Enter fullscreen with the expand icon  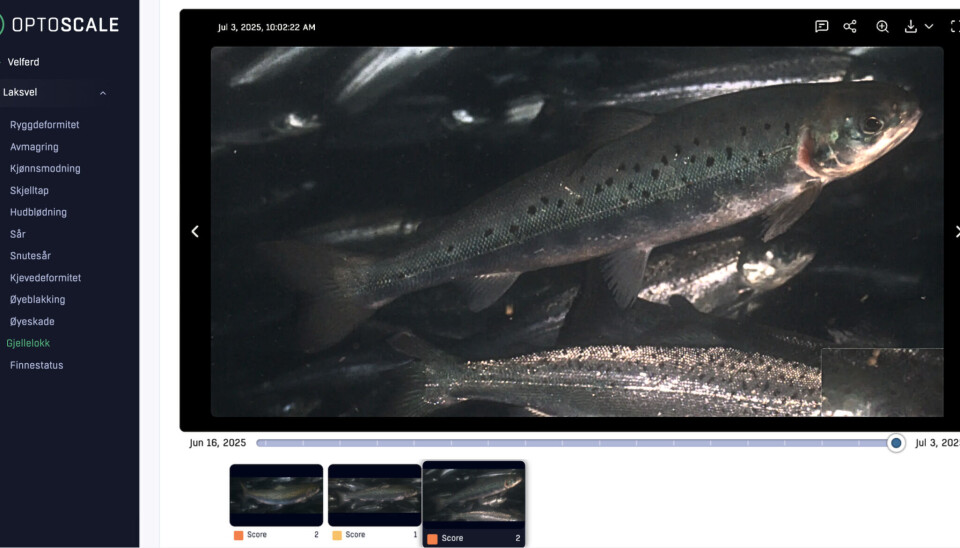tap(954, 27)
